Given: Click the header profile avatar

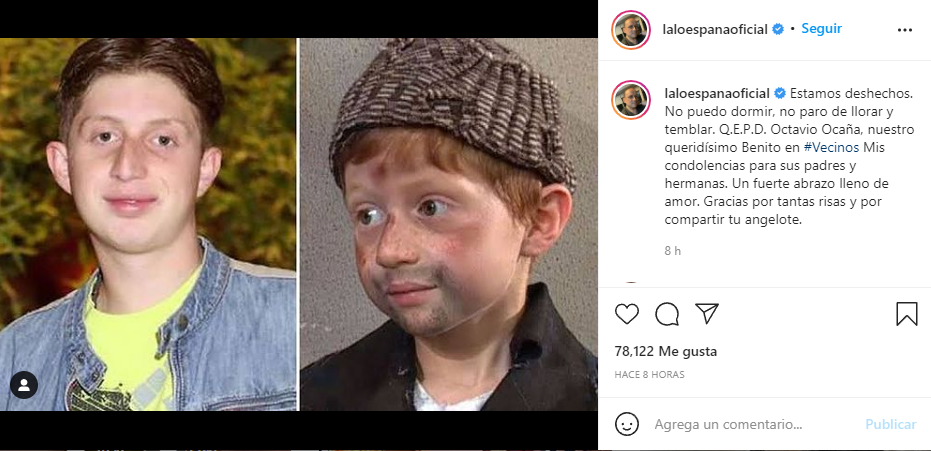Looking at the screenshot, I should point(632,30).
